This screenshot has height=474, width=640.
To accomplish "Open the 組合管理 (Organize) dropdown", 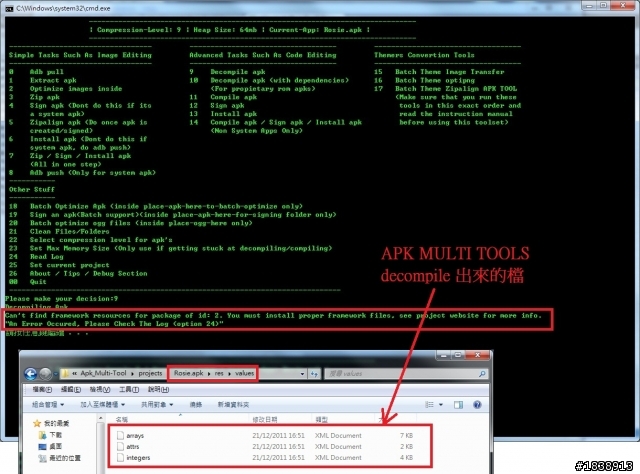I will pos(48,405).
